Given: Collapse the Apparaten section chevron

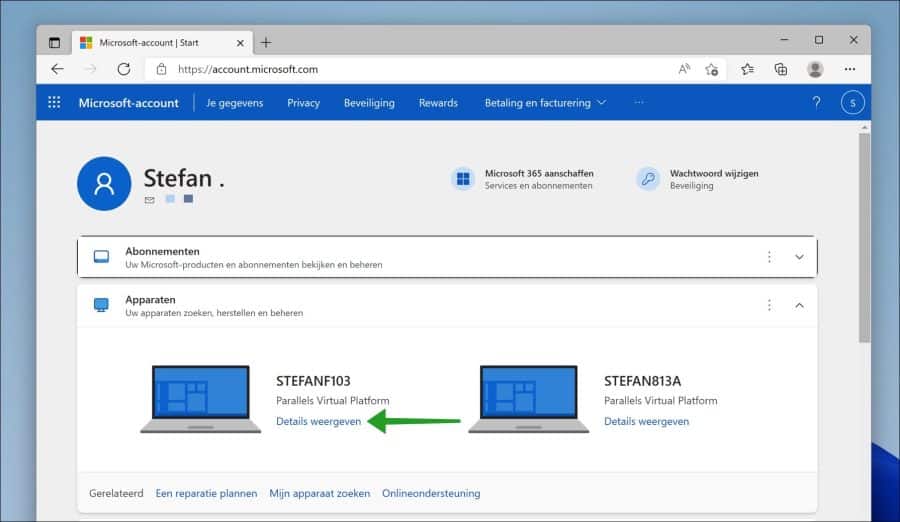Looking at the screenshot, I should [799, 305].
